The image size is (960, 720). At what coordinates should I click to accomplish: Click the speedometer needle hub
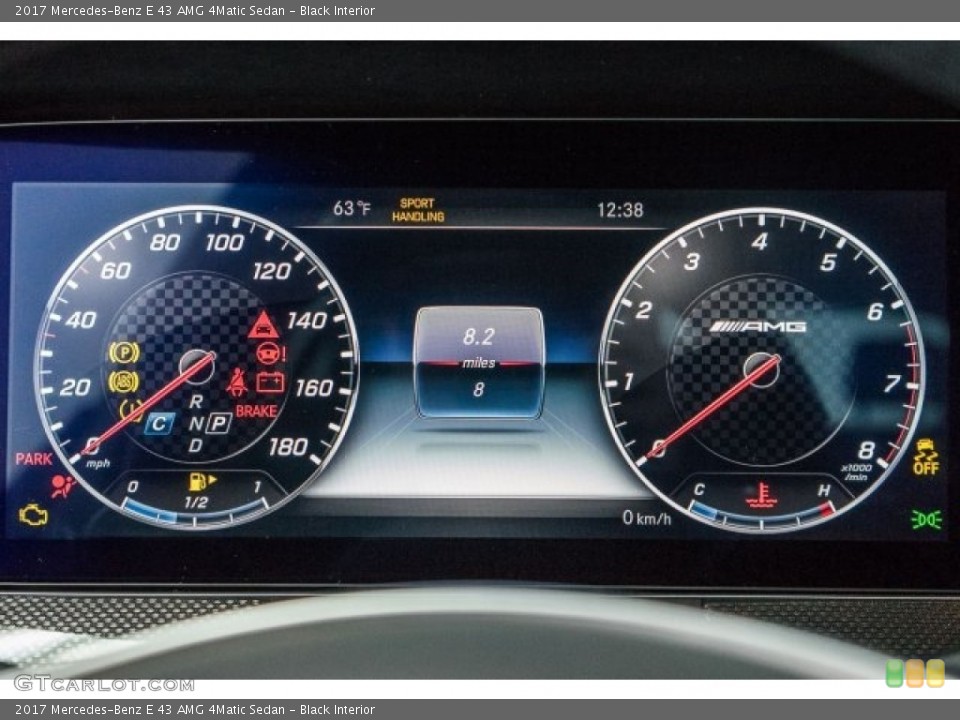197,367
